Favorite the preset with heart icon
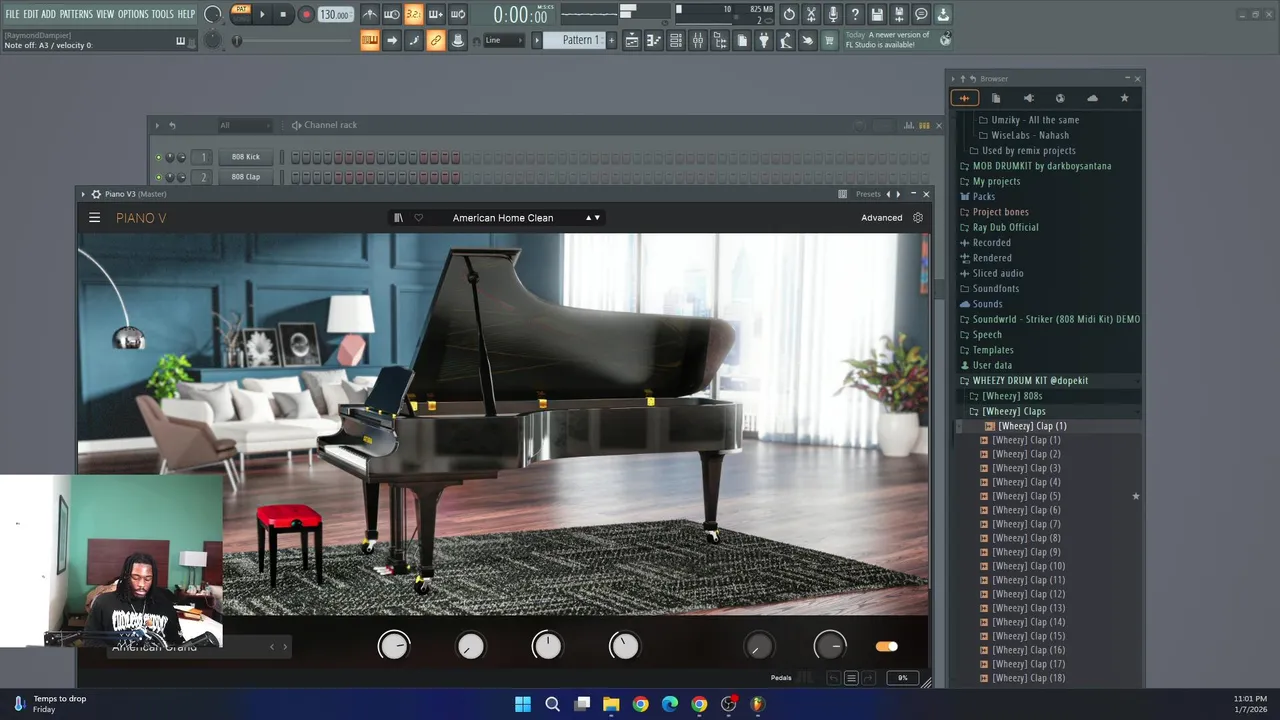The width and height of the screenshot is (1280, 720). (x=418, y=218)
